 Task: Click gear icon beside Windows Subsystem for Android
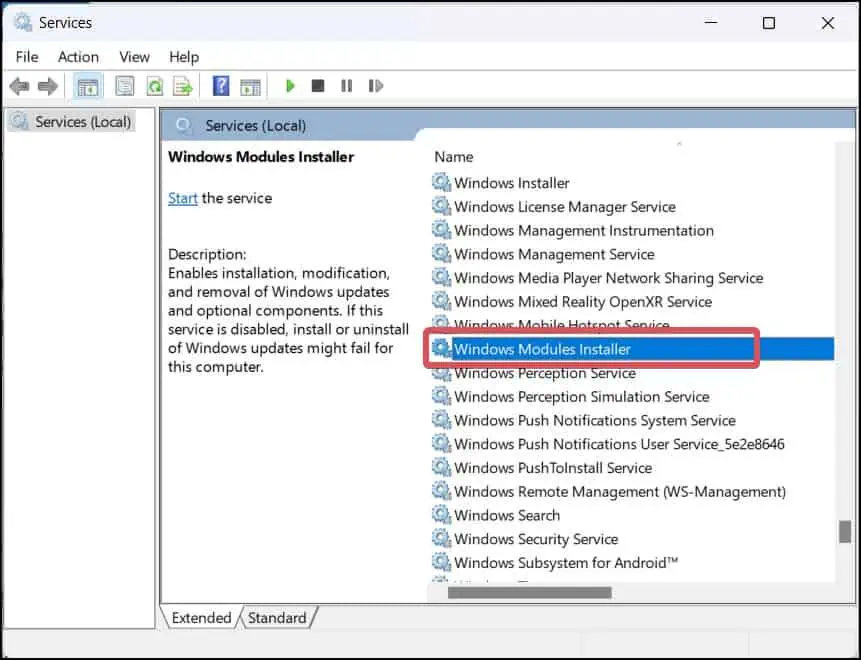441,562
